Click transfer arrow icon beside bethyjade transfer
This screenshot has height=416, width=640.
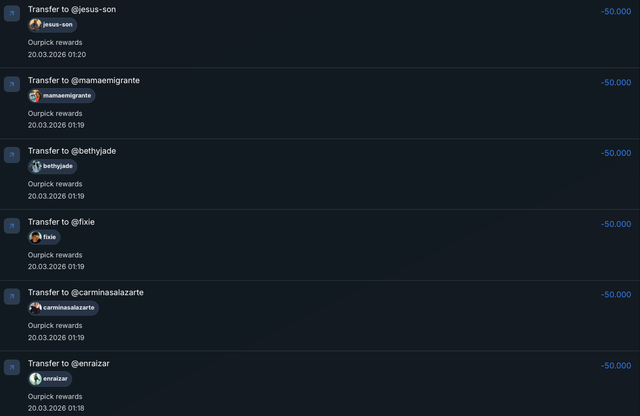click(x=12, y=155)
